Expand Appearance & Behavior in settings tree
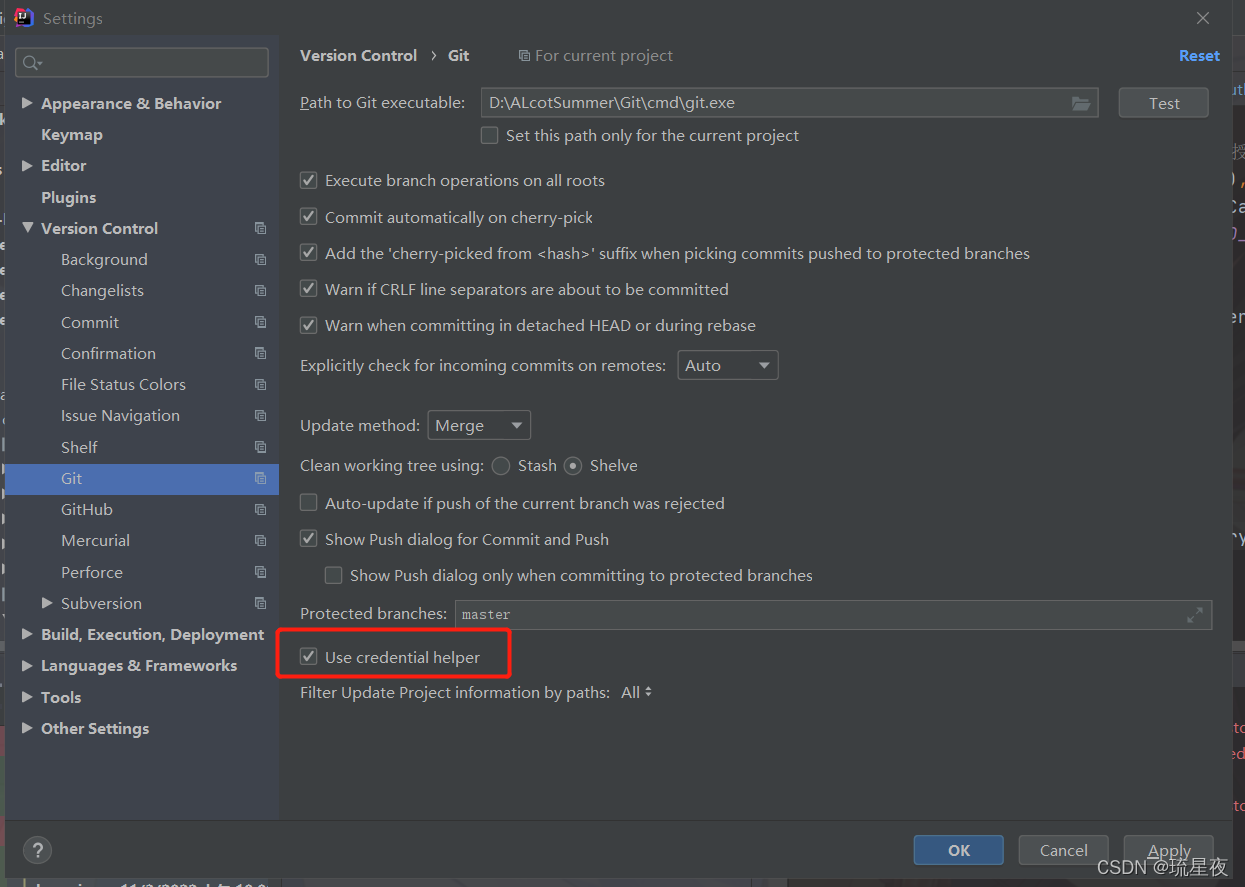Viewport: 1245px width, 887px height. click(x=27, y=103)
